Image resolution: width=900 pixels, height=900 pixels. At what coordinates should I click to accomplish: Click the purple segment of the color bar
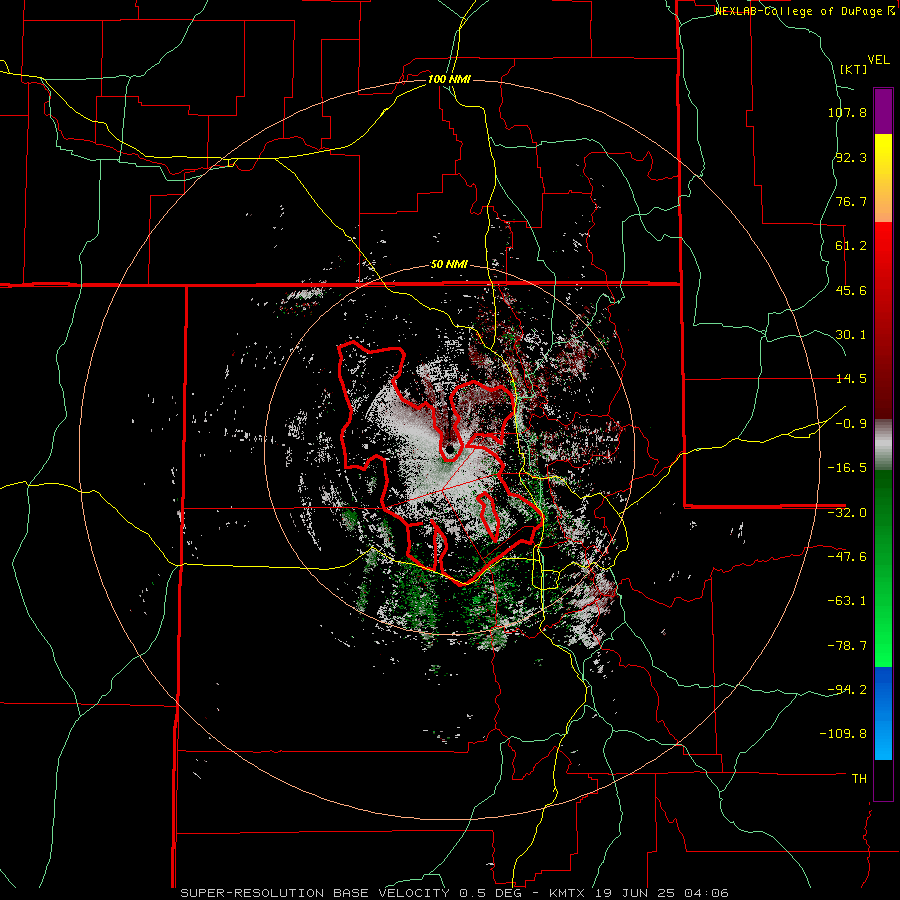pos(883,111)
